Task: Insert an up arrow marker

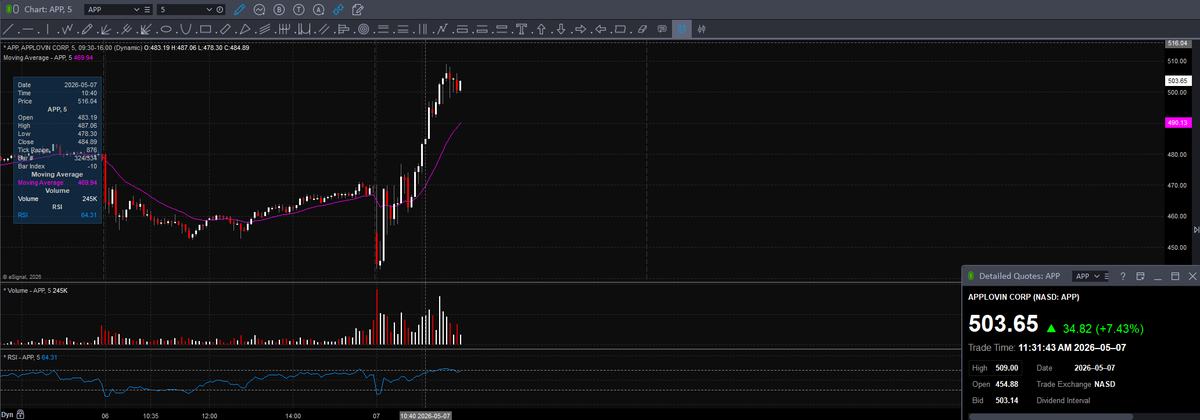Action: [x=541, y=29]
